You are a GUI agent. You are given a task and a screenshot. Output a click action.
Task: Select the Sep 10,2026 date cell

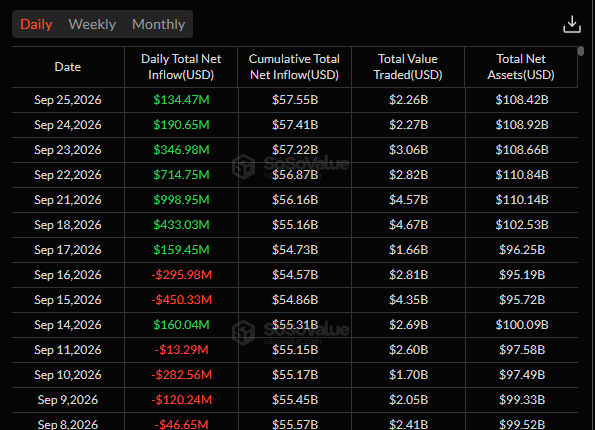pyautogui.click(x=68, y=375)
